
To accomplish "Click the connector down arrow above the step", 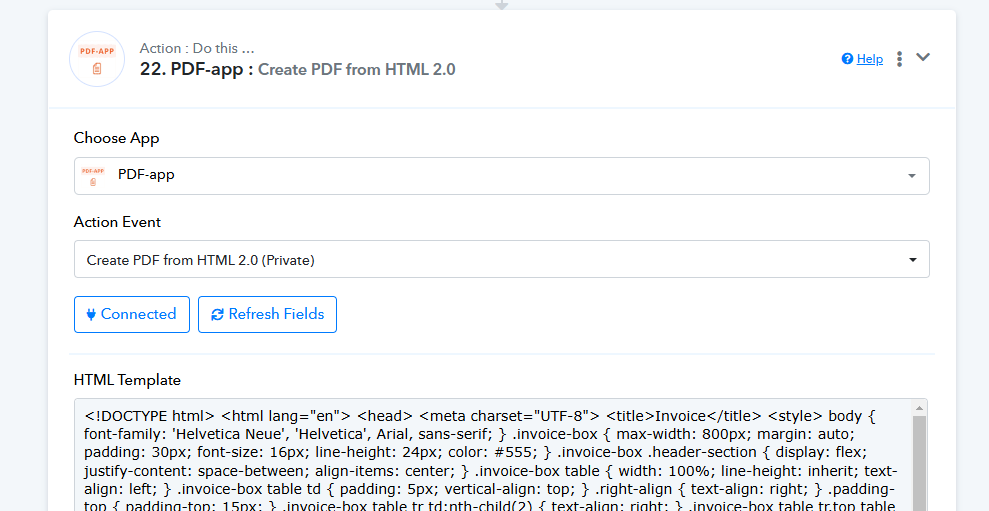I will click(x=501, y=5).
